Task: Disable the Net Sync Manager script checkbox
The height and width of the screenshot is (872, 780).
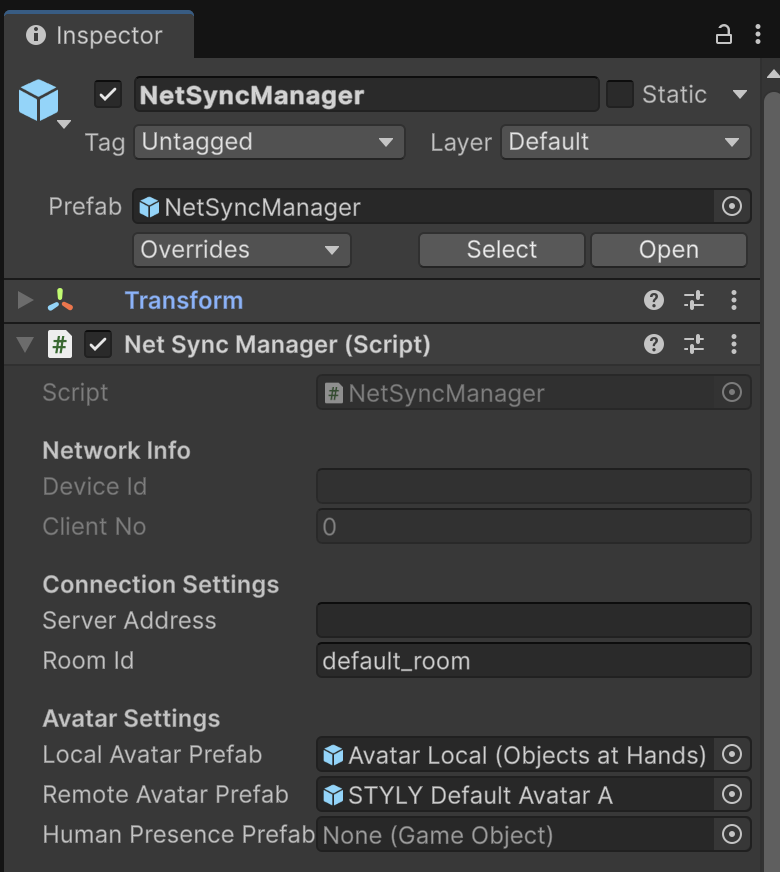Action: tap(96, 343)
